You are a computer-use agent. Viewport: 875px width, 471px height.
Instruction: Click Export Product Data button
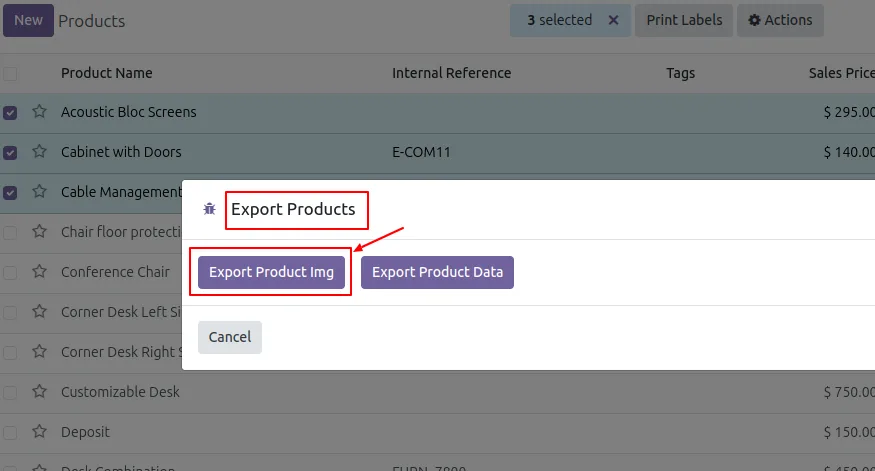(437, 272)
